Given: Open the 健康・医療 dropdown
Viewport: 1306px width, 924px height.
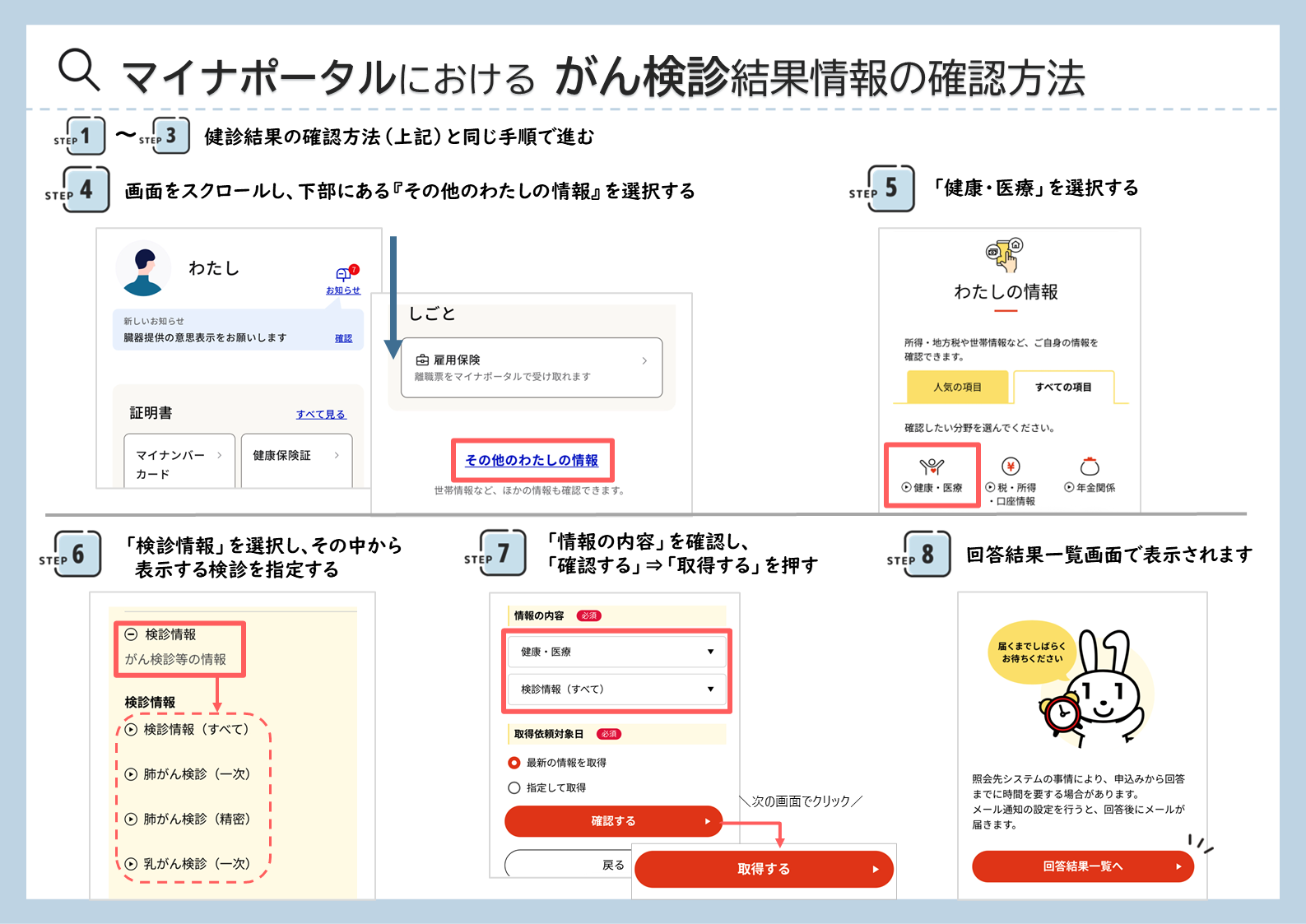Looking at the screenshot, I should [x=616, y=652].
